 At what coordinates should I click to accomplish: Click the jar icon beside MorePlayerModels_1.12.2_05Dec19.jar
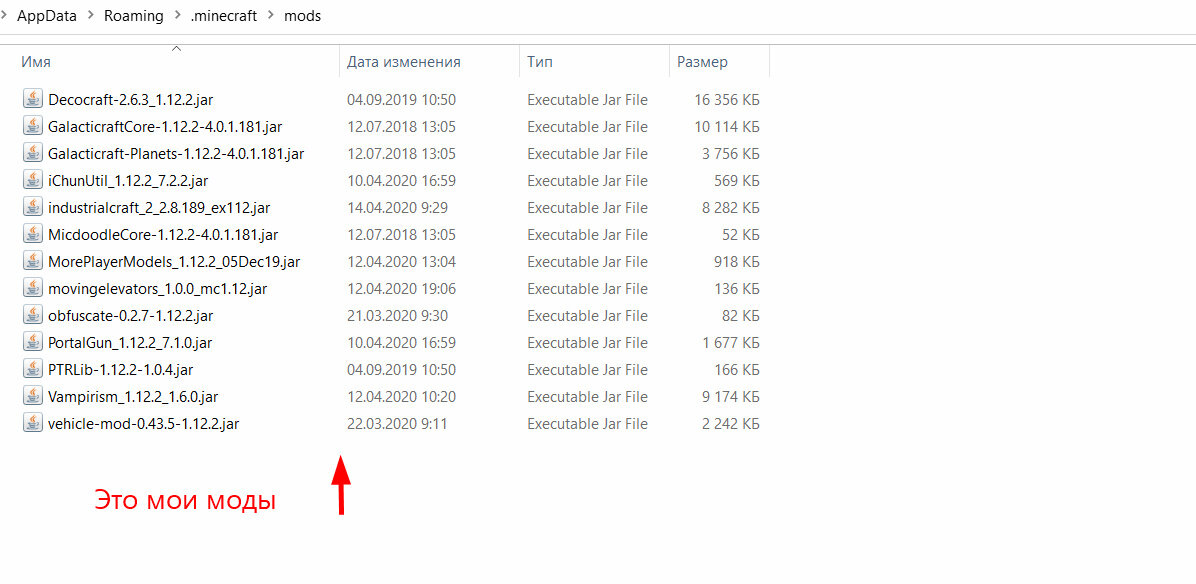point(32,262)
